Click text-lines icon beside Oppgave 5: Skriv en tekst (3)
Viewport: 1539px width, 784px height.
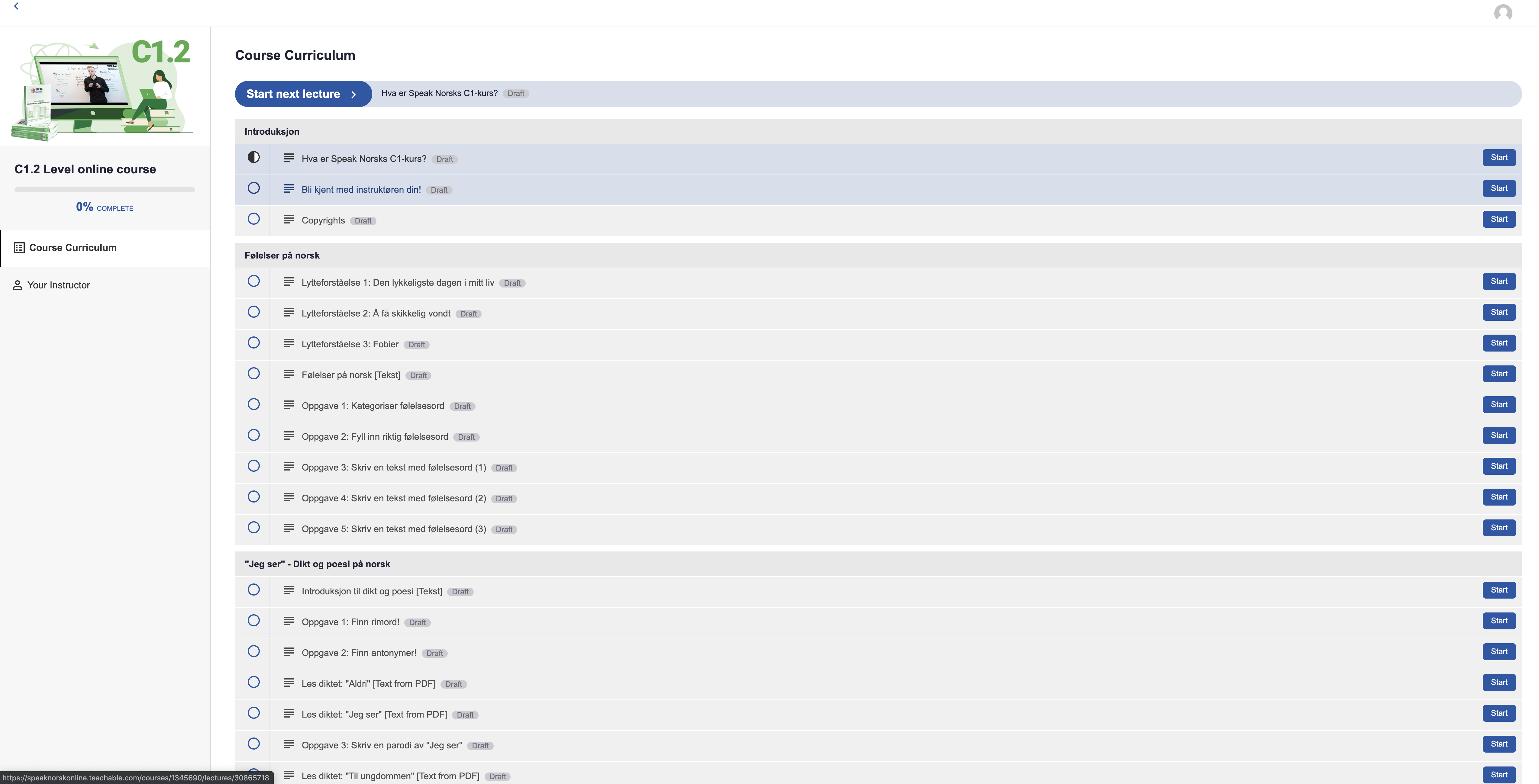tap(289, 528)
